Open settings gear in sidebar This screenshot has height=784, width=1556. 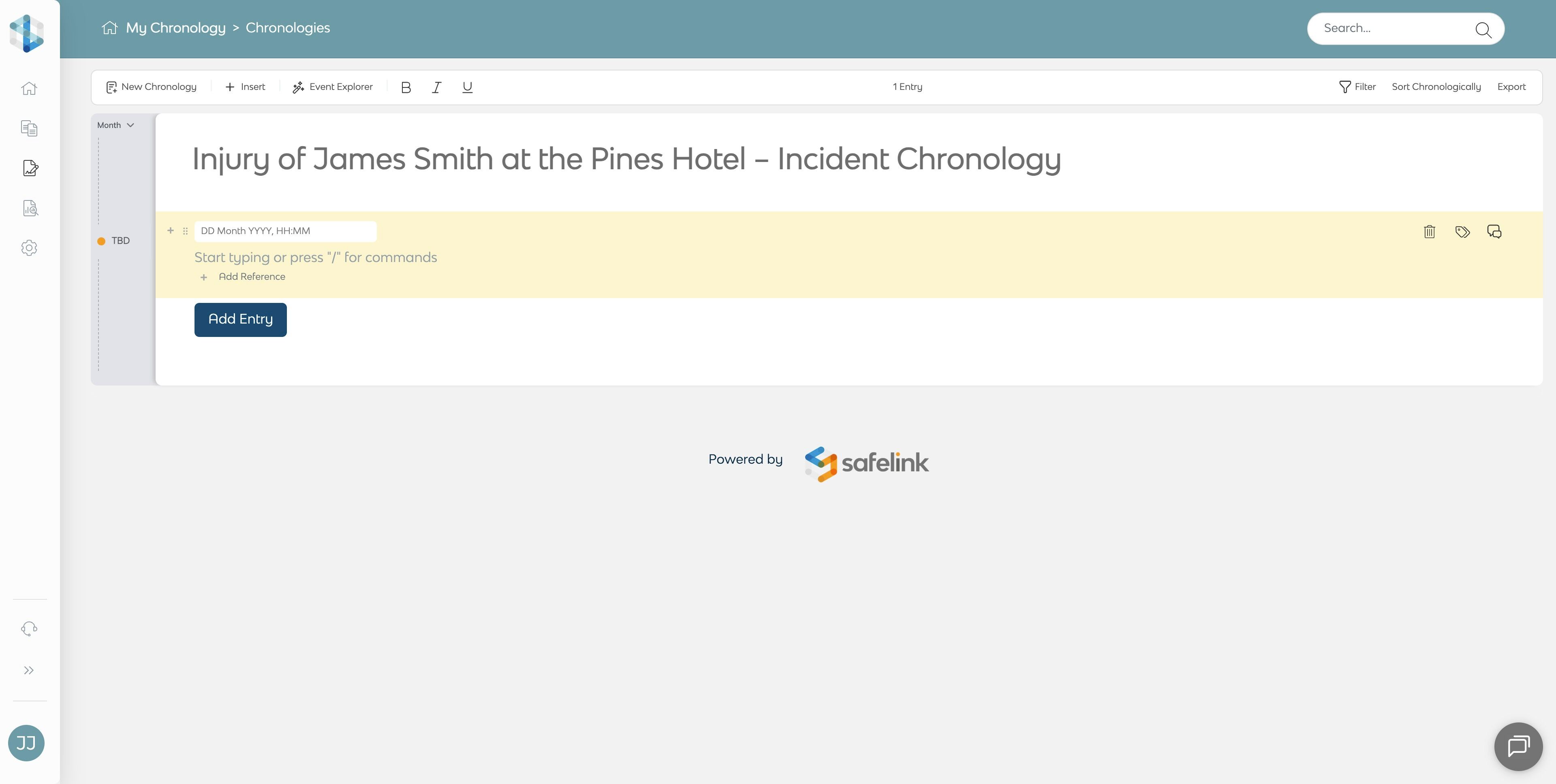click(x=29, y=248)
